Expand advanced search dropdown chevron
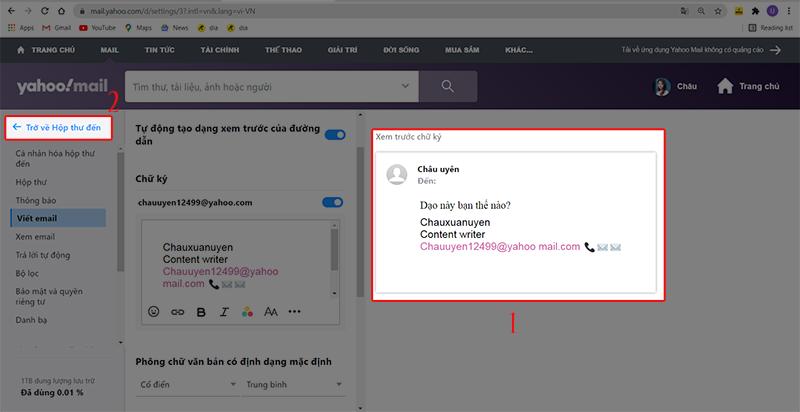Screen dimensions: 800x412 click(406, 86)
